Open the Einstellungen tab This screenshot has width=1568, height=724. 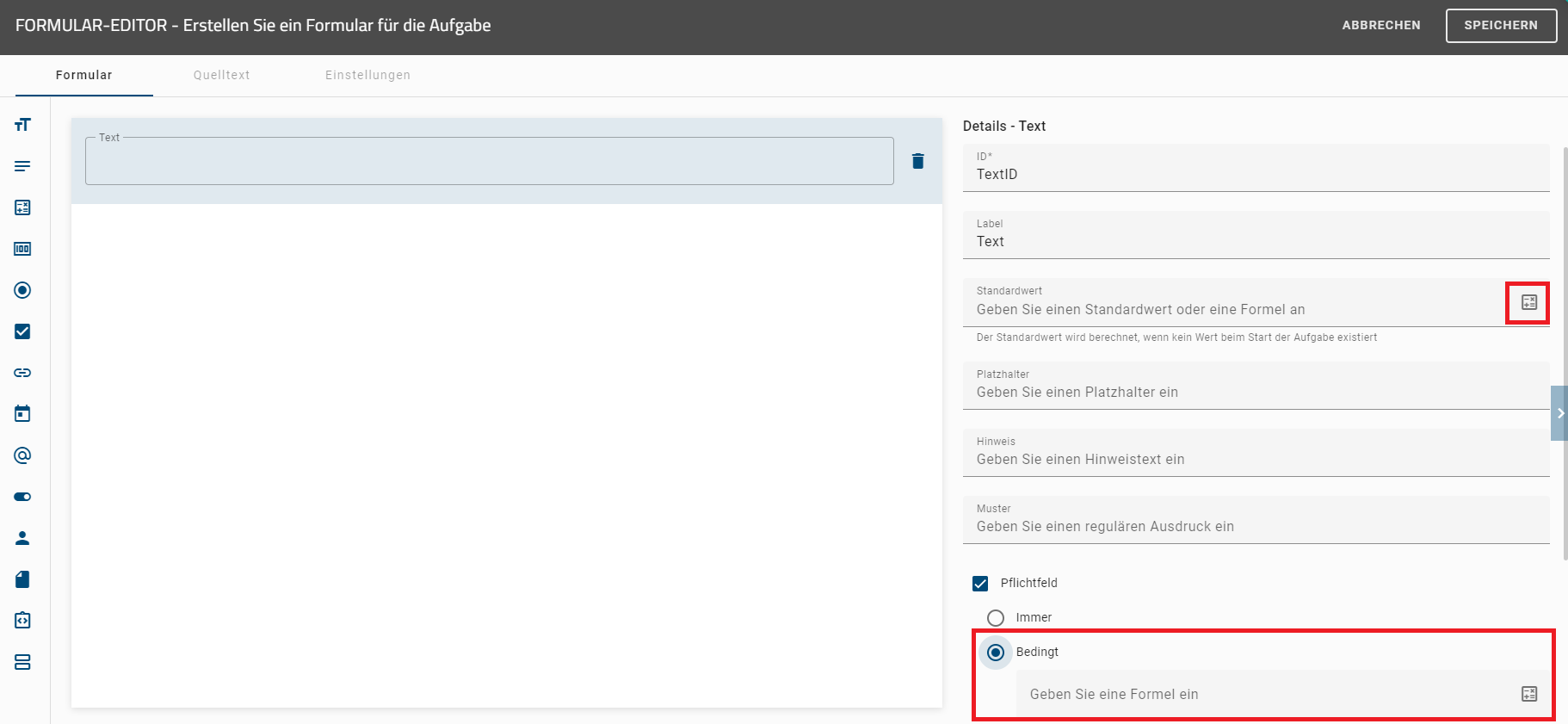point(367,75)
